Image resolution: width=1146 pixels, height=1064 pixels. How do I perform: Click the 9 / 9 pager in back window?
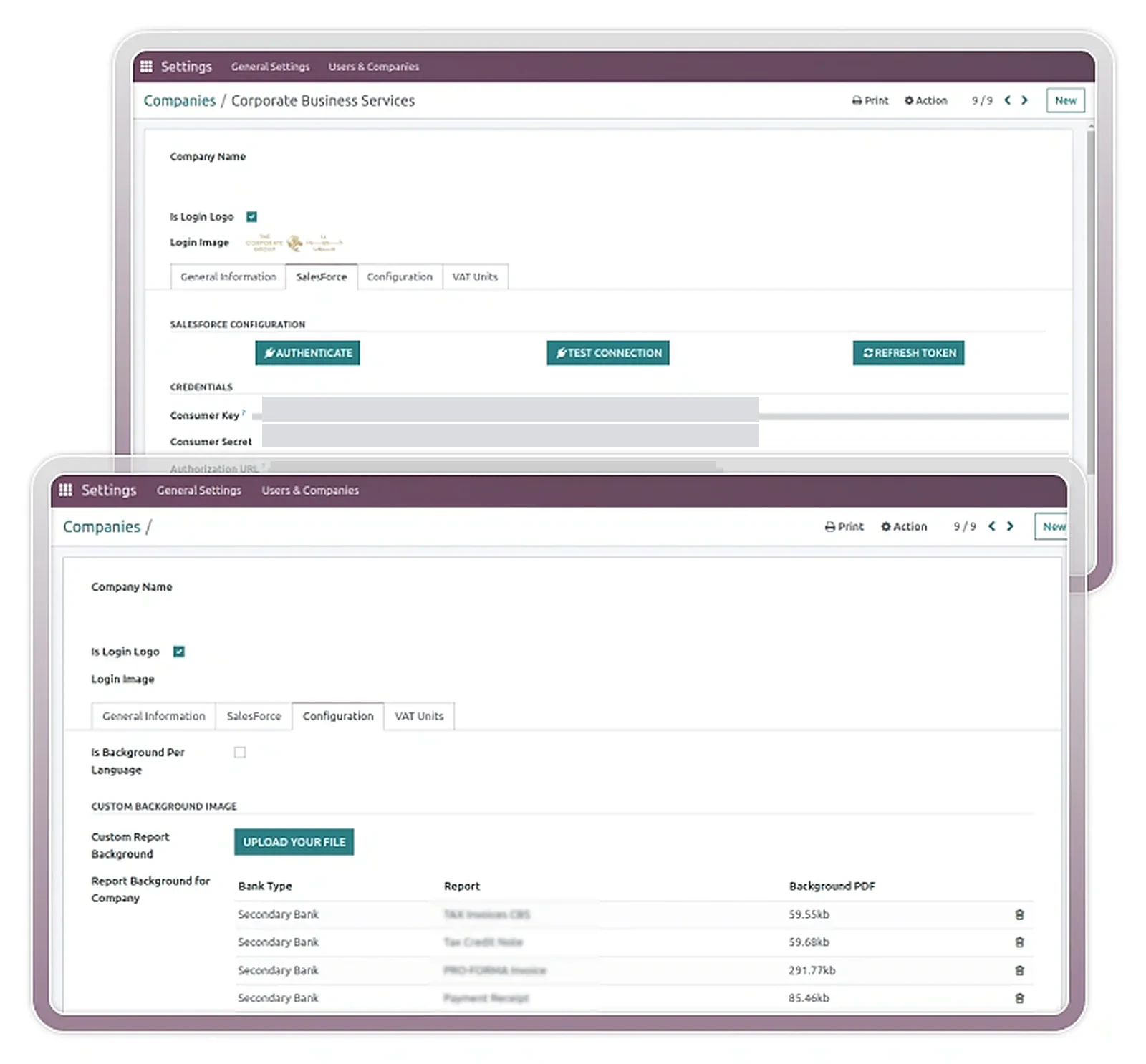(982, 100)
